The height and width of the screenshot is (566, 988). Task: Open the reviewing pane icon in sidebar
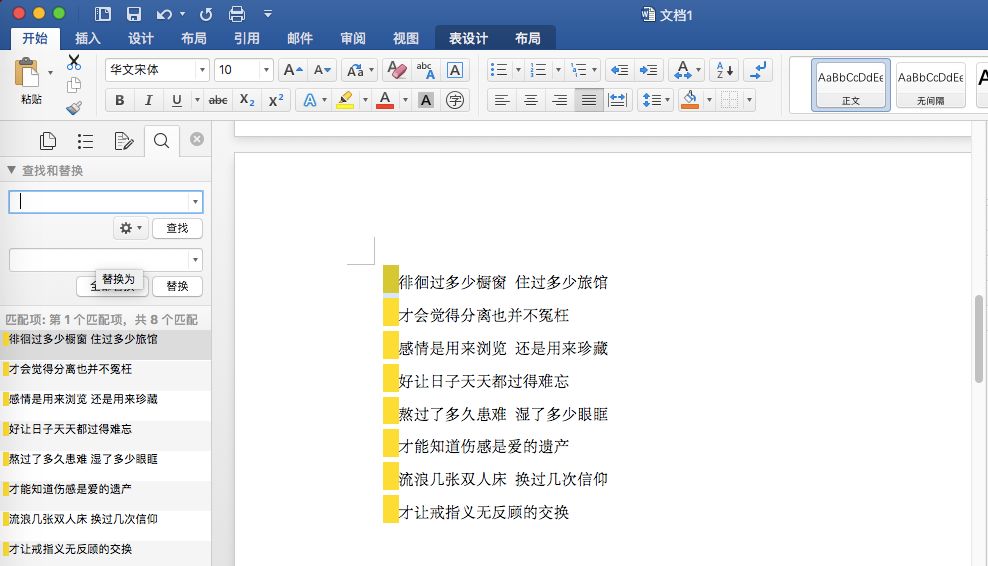[x=124, y=141]
